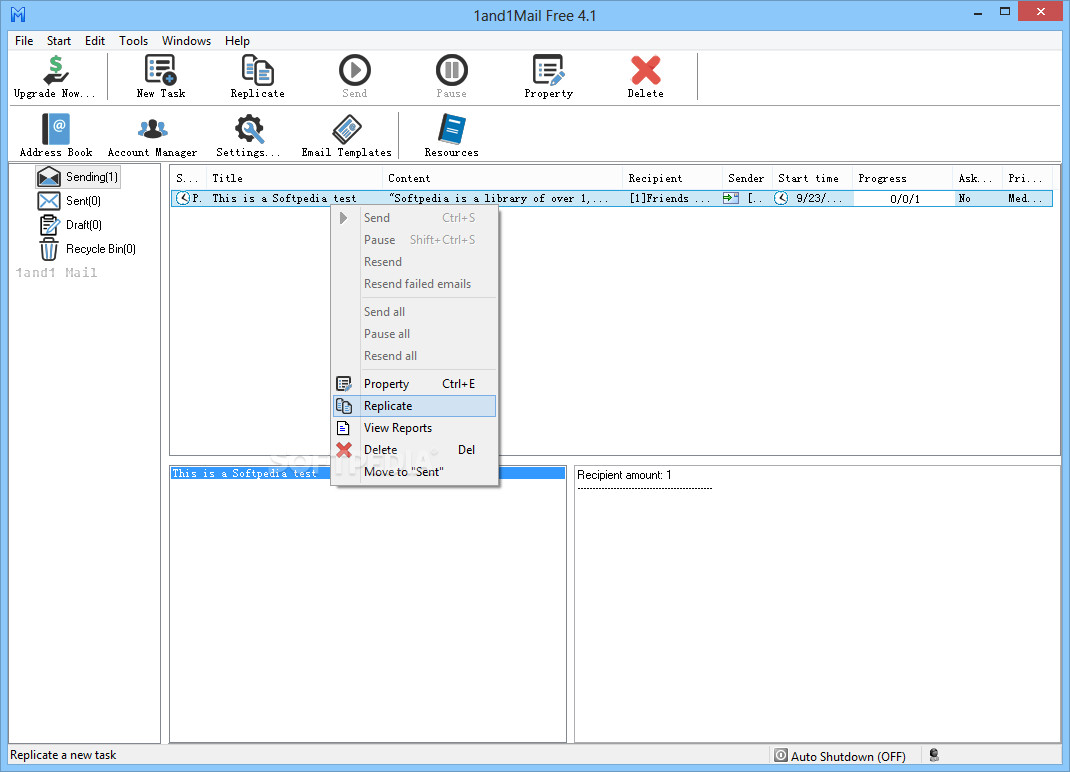The width and height of the screenshot is (1070, 772).
Task: Click the Pri... column header
Action: (1028, 178)
